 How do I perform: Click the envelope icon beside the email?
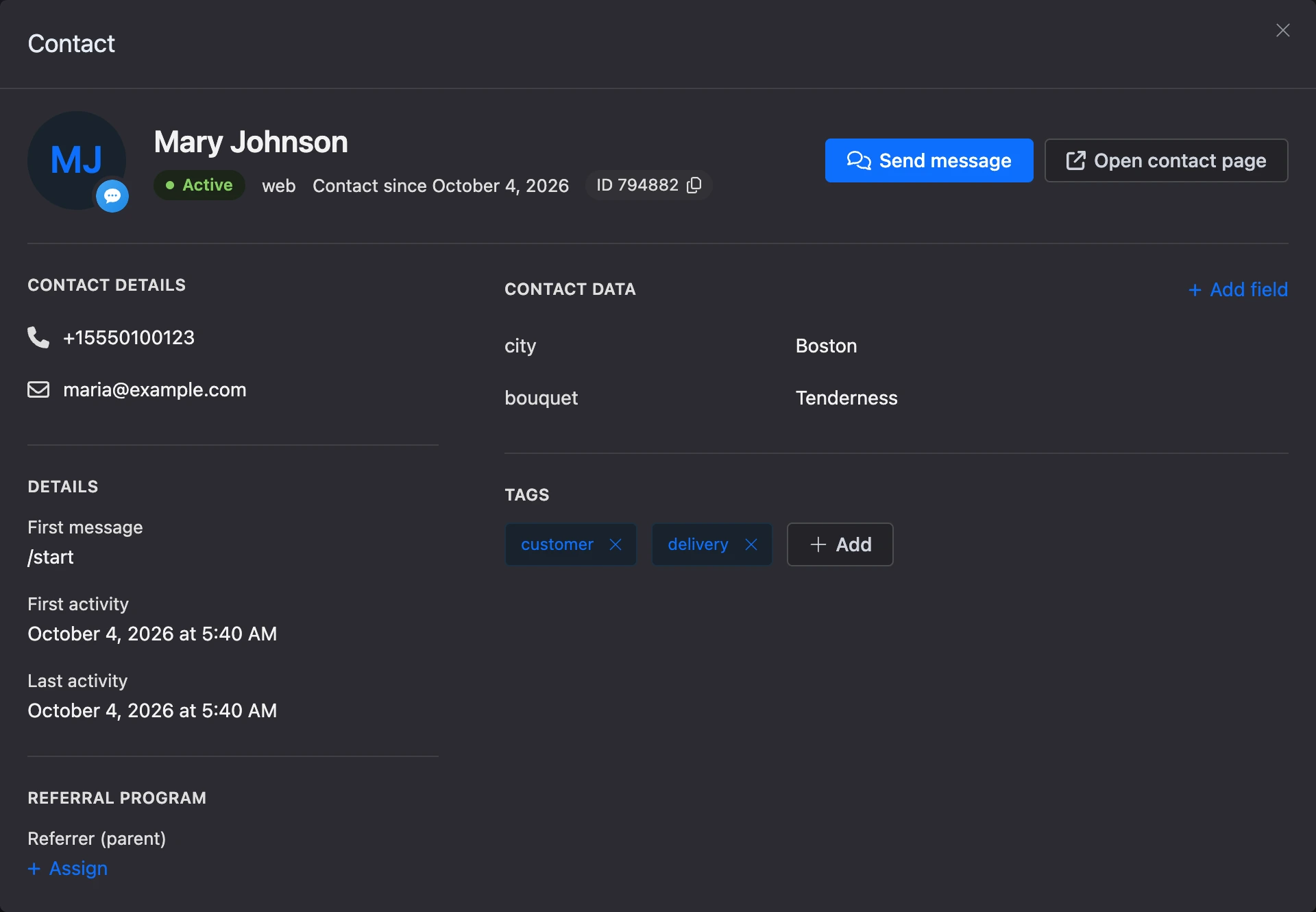coord(38,389)
